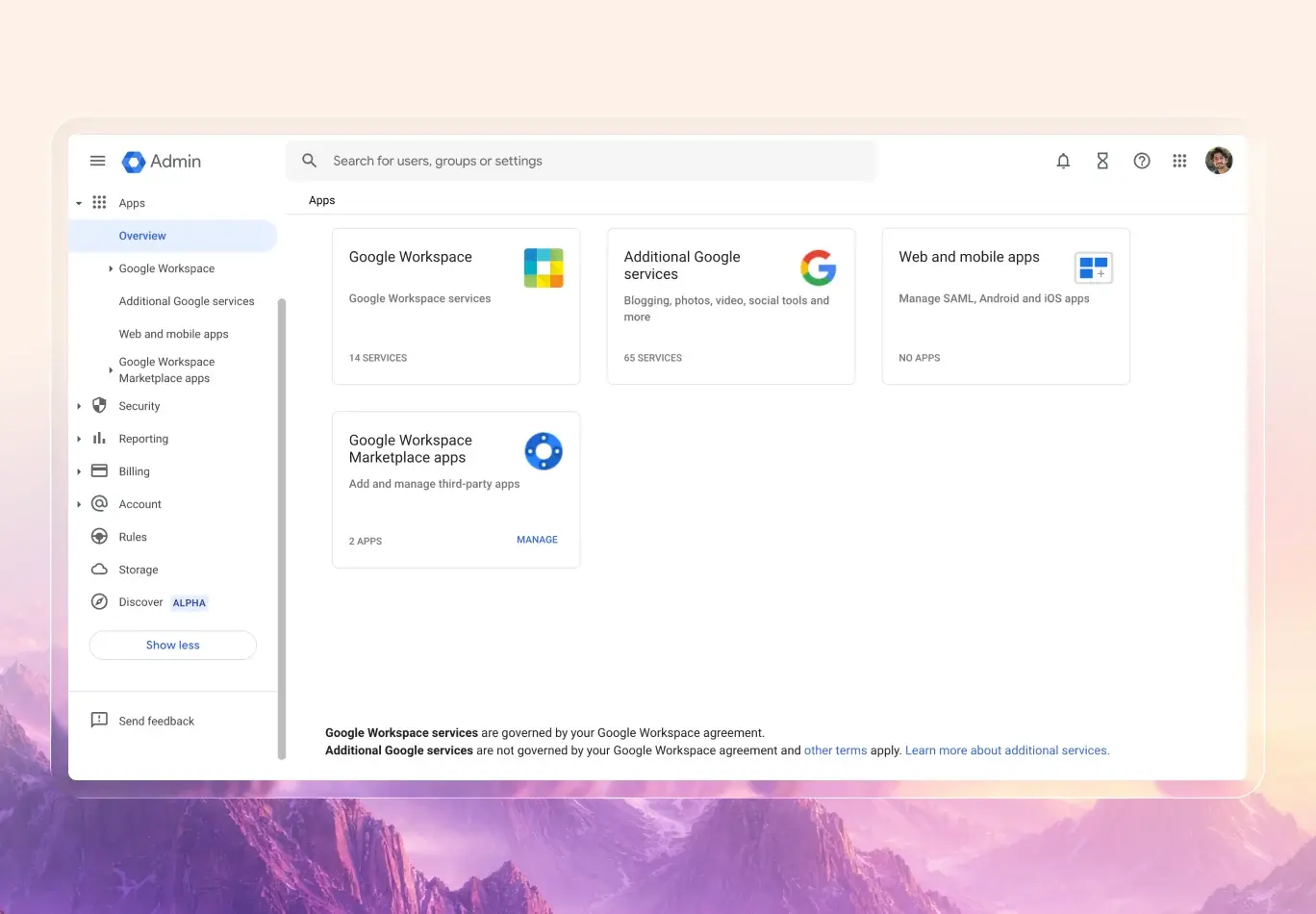Click the search users, groups or settings field
The width and height of the screenshot is (1316, 914).
tap(596, 161)
